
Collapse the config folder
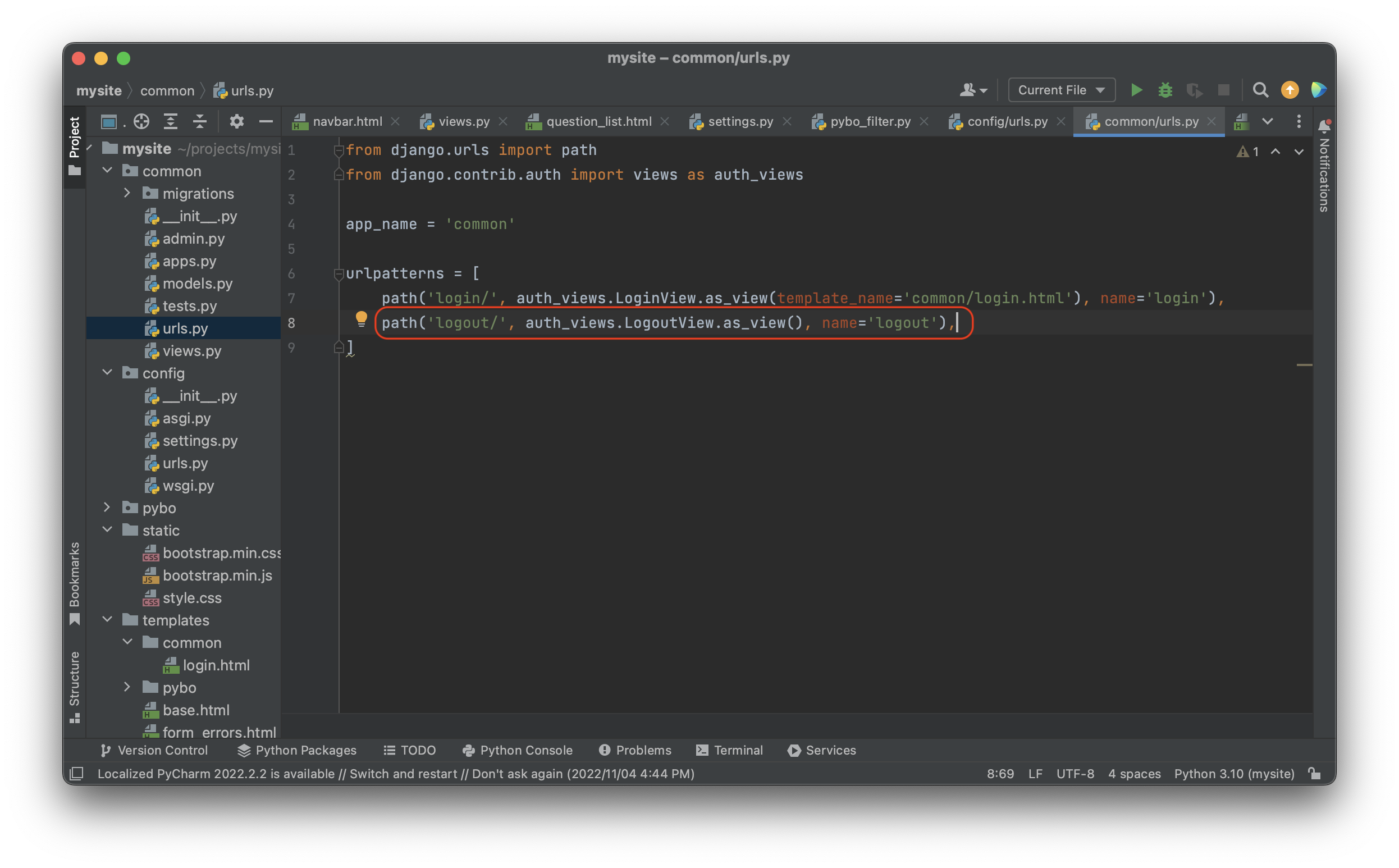pos(107,373)
